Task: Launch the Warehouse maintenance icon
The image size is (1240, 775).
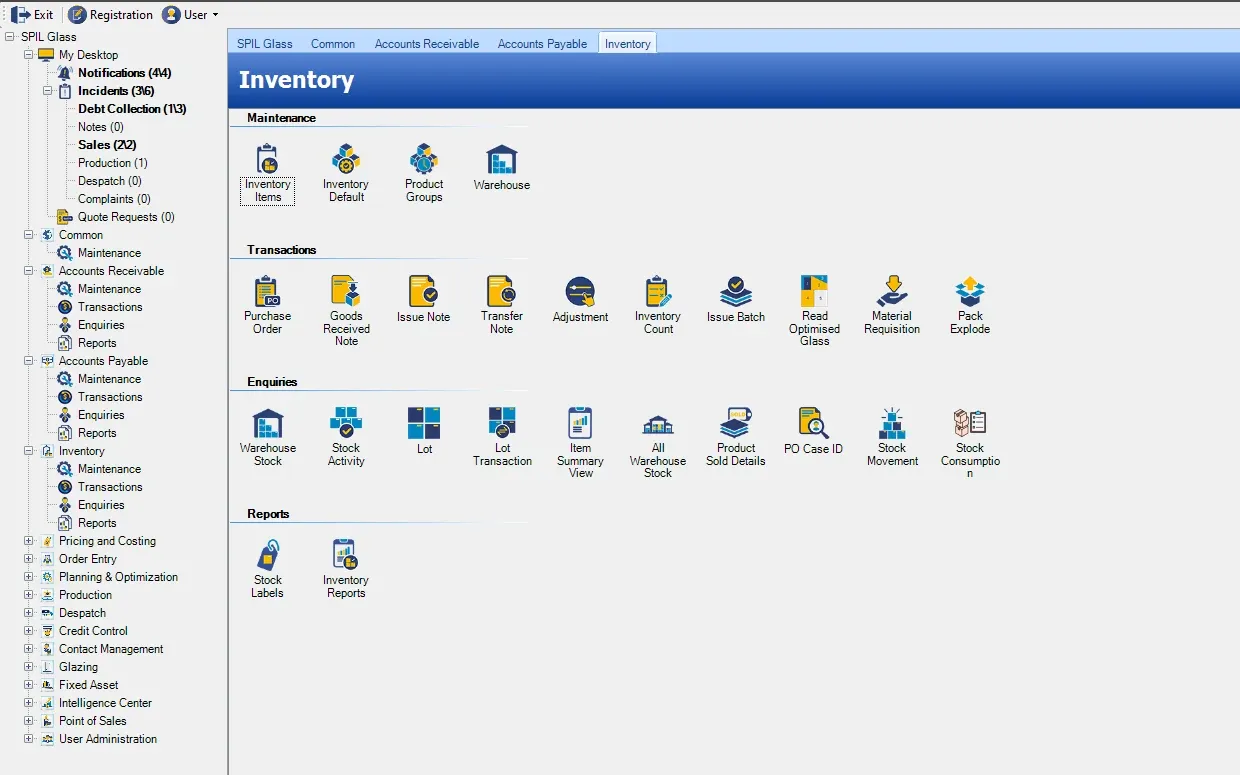Action: (501, 167)
